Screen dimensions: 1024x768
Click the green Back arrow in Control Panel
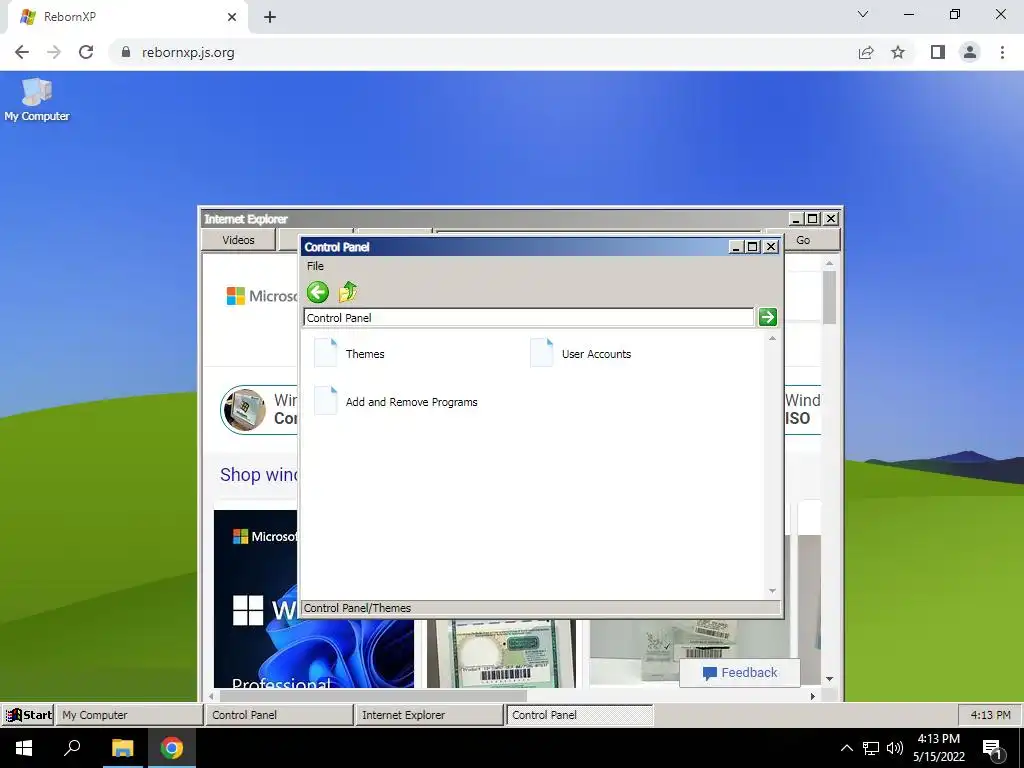pos(318,292)
